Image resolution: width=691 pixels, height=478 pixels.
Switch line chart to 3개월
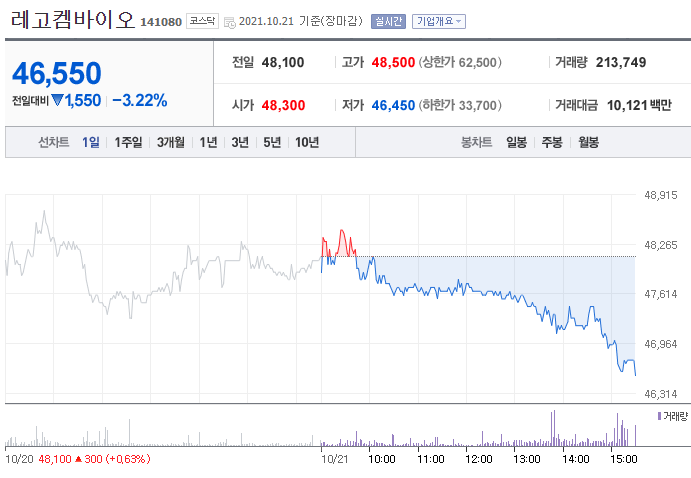[x=171, y=142]
